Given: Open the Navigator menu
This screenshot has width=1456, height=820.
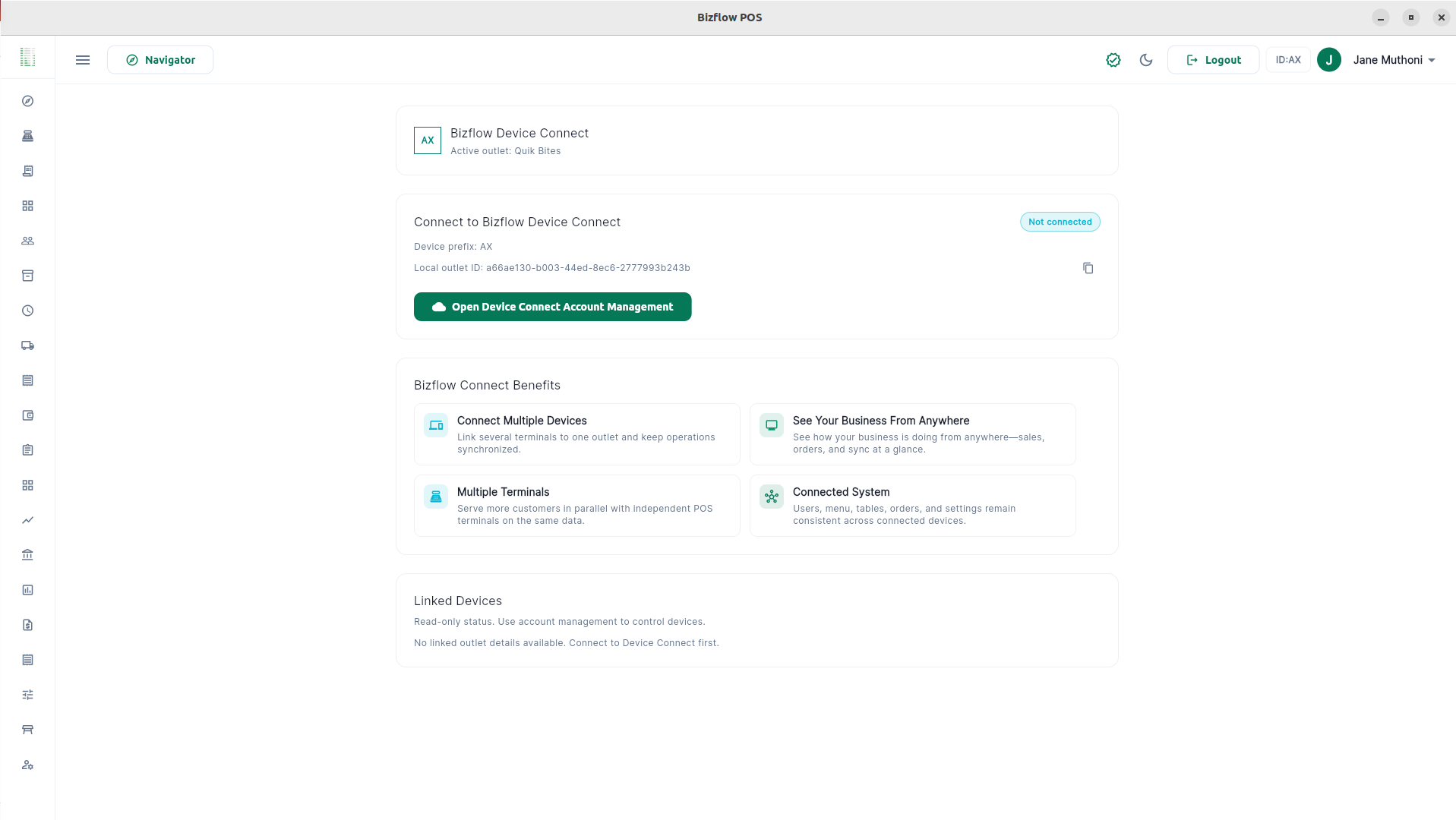Looking at the screenshot, I should tap(160, 60).
